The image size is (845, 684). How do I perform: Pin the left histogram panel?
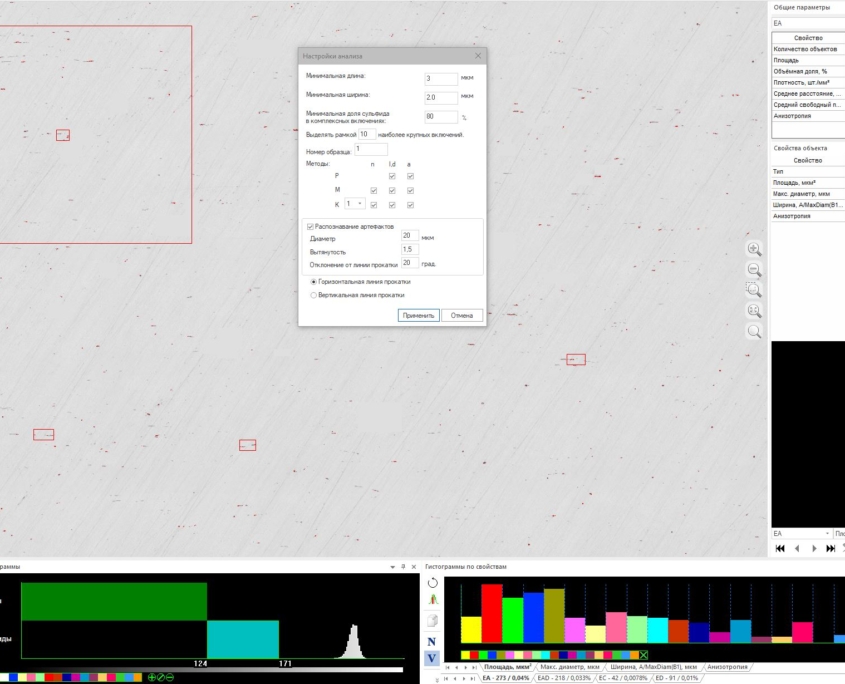[x=403, y=566]
